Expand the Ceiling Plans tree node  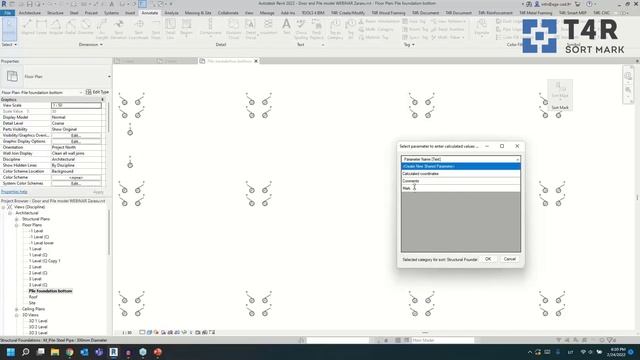[x=17, y=309]
